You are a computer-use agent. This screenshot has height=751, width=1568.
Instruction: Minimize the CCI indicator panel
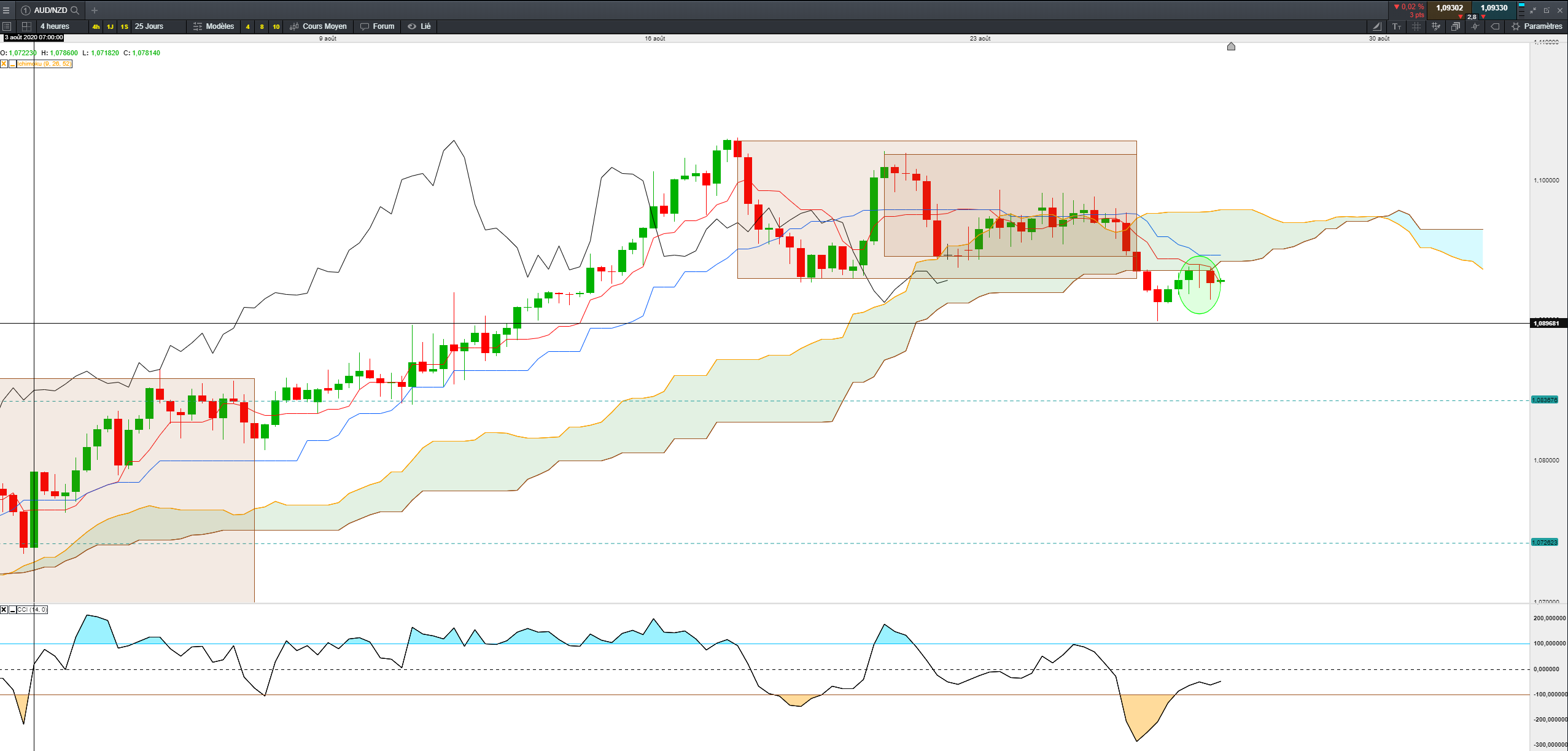(12, 610)
